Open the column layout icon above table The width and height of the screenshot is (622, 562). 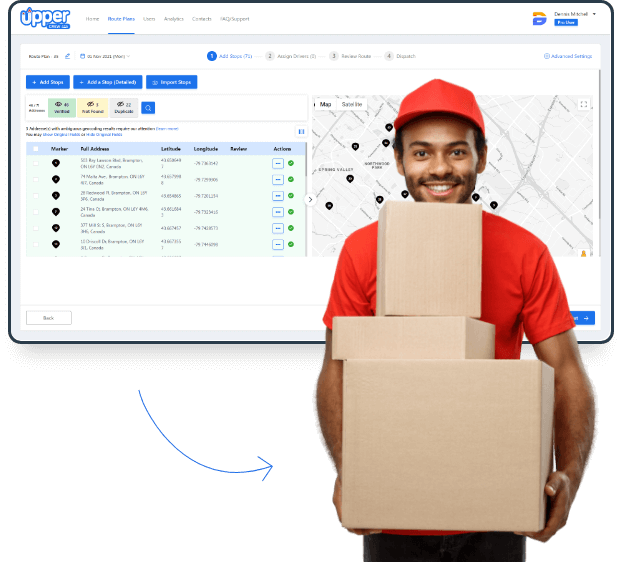click(x=301, y=132)
